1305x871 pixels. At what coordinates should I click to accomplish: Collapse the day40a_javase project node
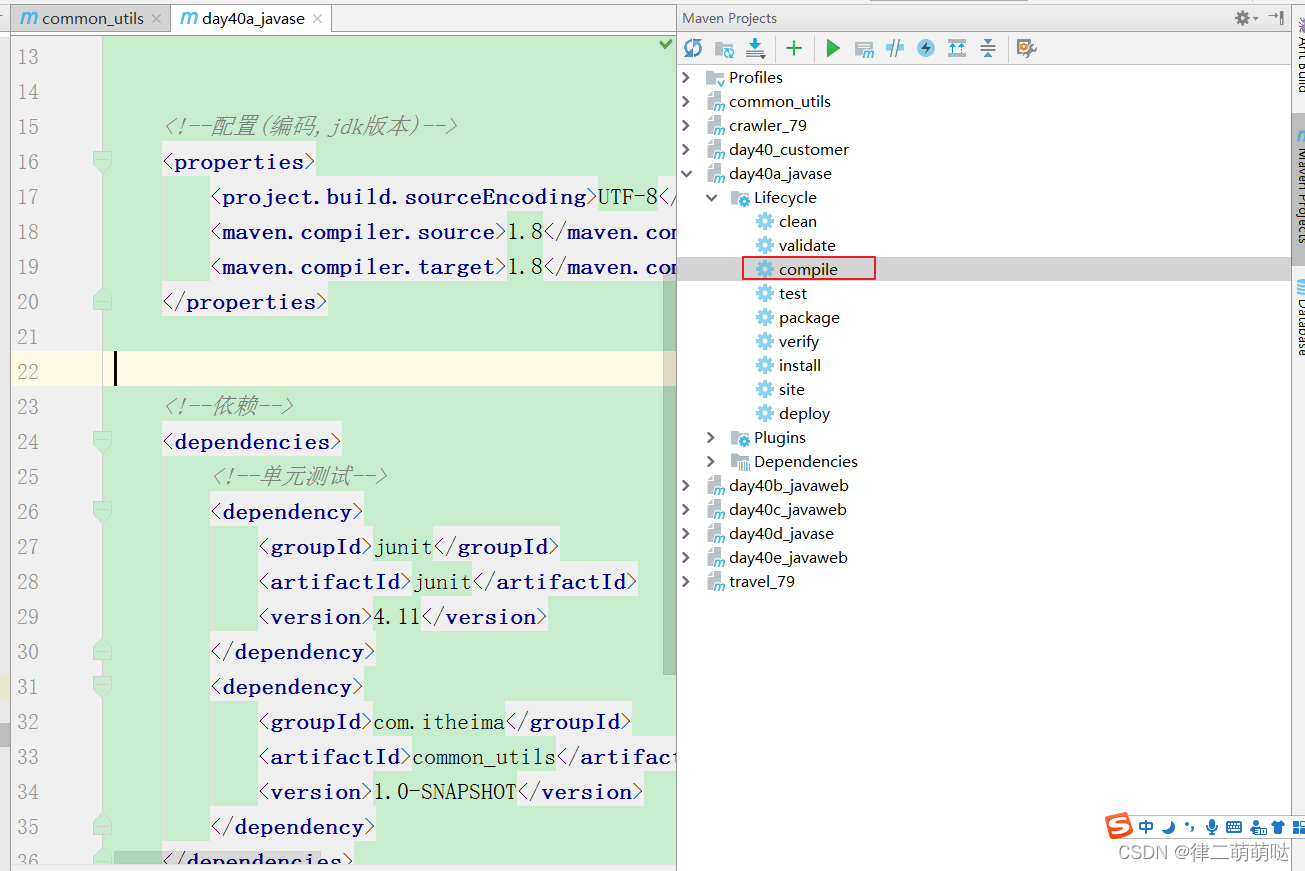(x=686, y=173)
